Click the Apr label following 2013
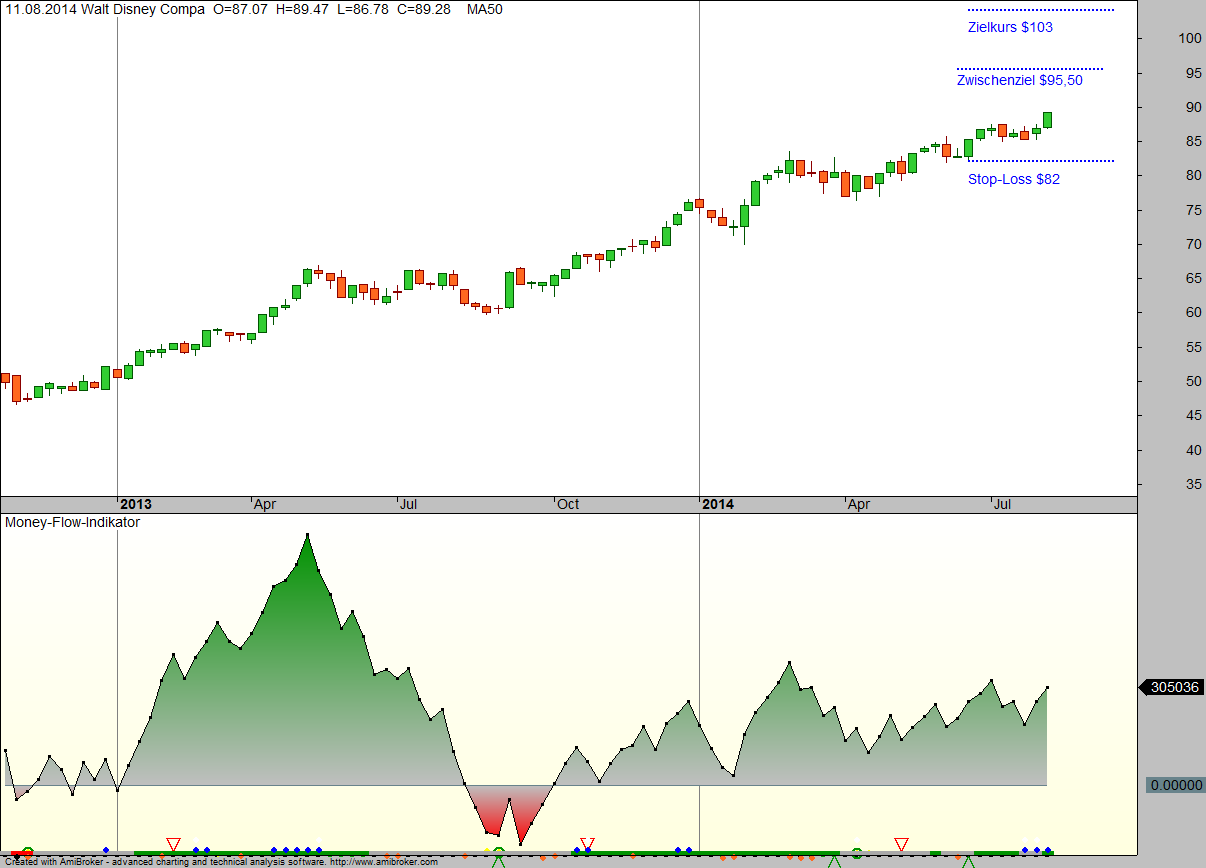The width and height of the screenshot is (1206, 868). coord(264,504)
